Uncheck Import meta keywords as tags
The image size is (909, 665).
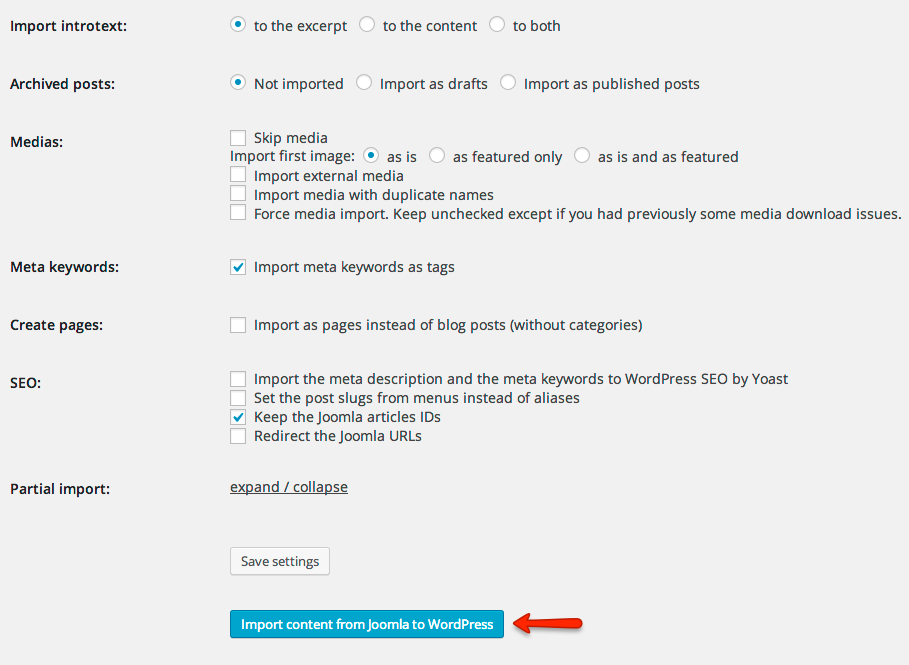238,267
